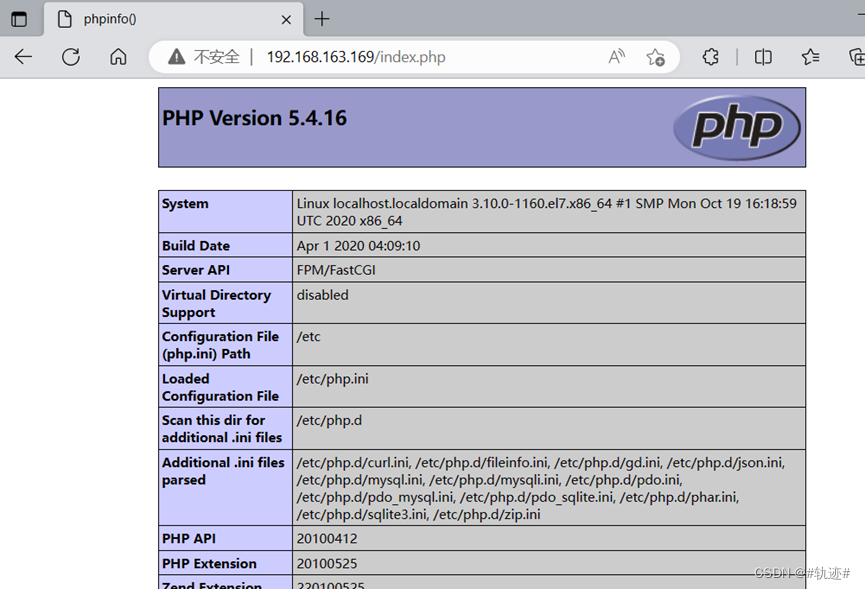Go to the browser home page
Viewport: 865px width, 589px height.
118,57
